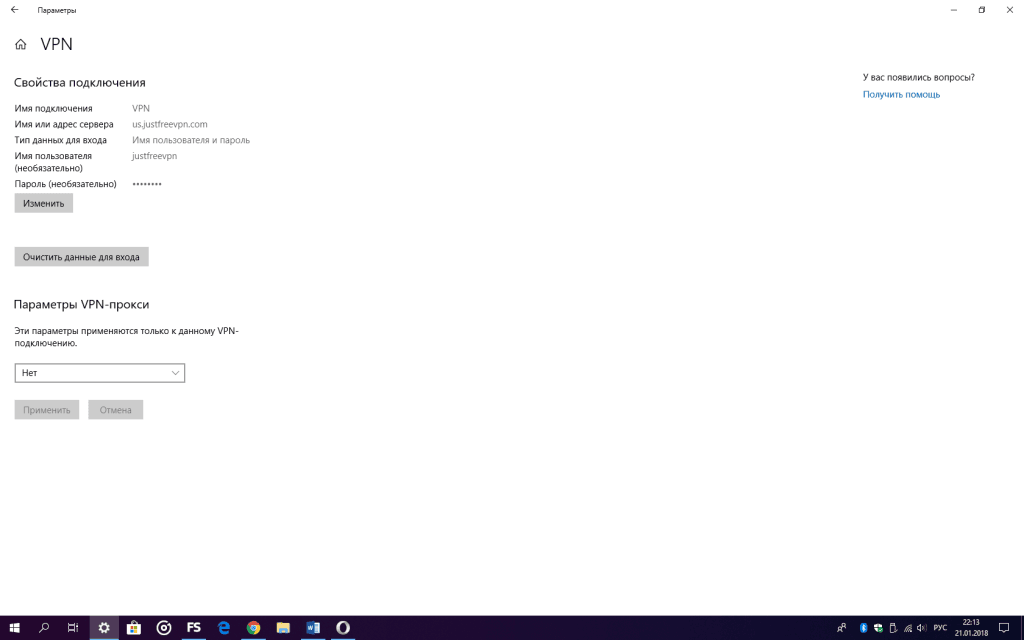This screenshot has height=640, width=1024.
Task: Open the Settings home page via house icon
Action: click(21, 44)
